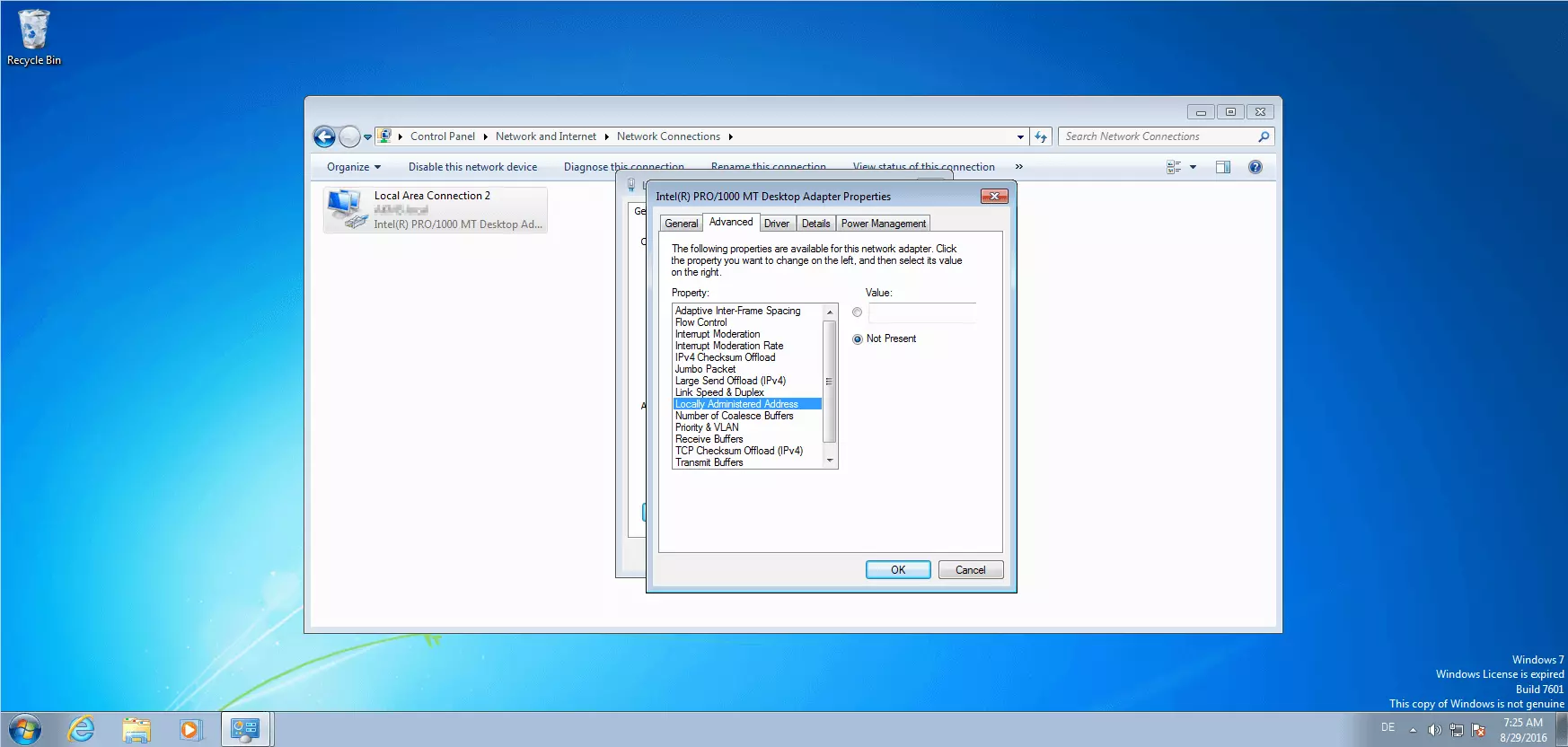Click the Change your view icon
1568x747 pixels.
click(1173, 167)
